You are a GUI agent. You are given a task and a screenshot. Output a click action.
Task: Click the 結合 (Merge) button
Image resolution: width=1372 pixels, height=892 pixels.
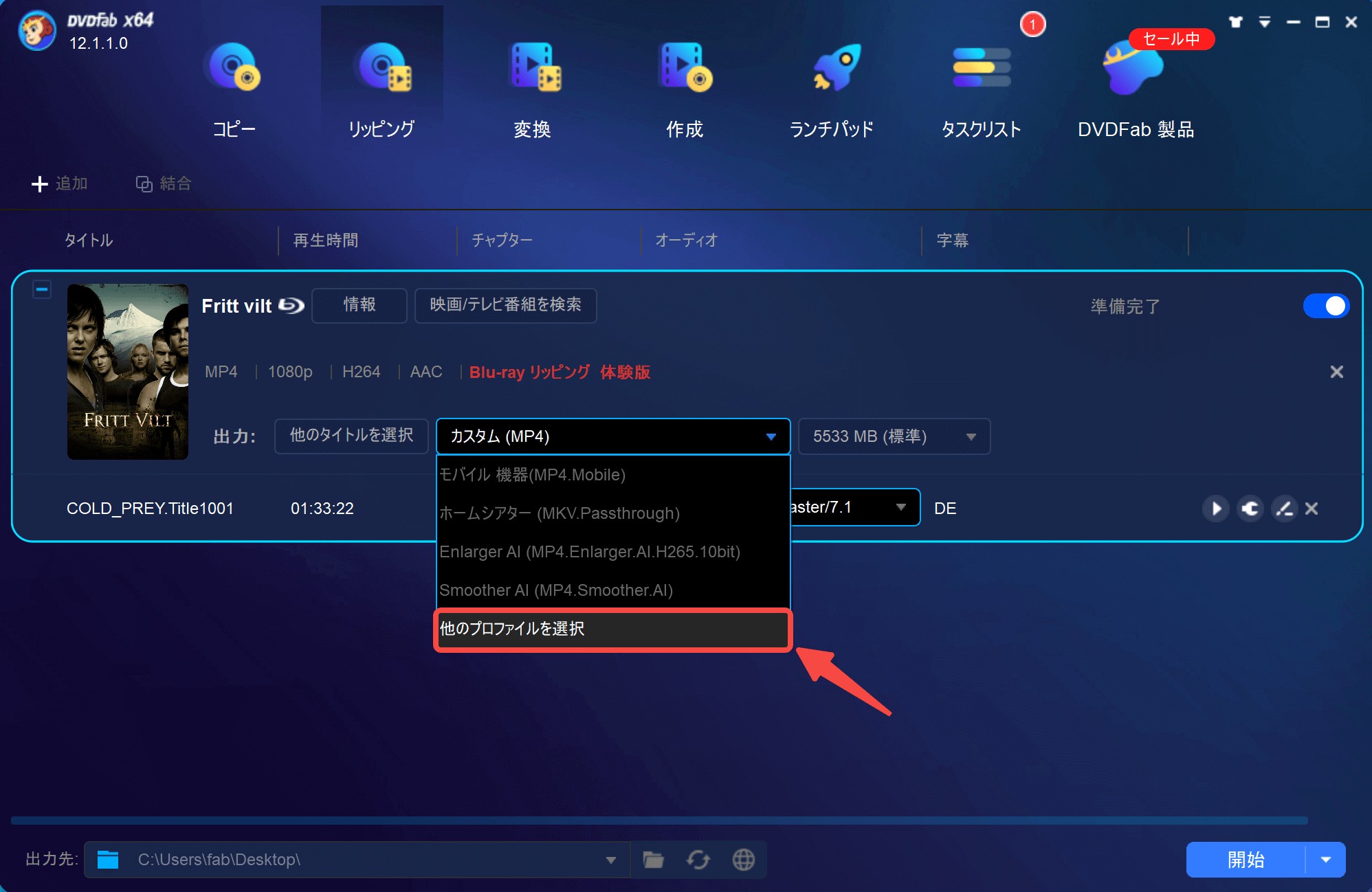pyautogui.click(x=164, y=183)
